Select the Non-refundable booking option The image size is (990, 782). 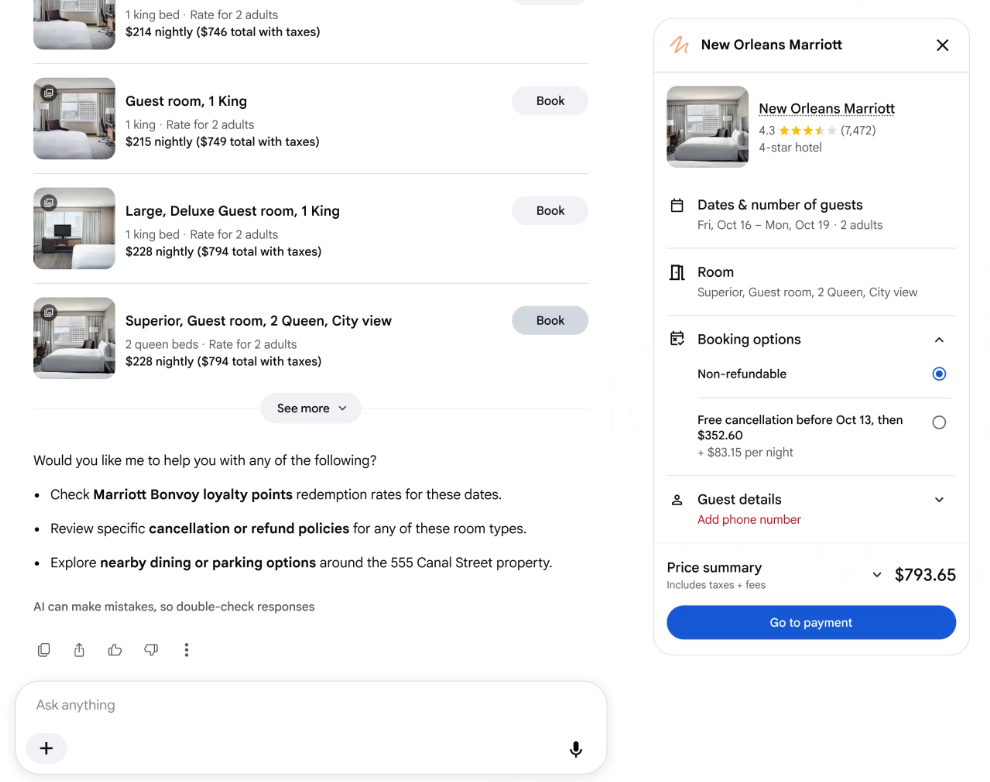click(939, 374)
